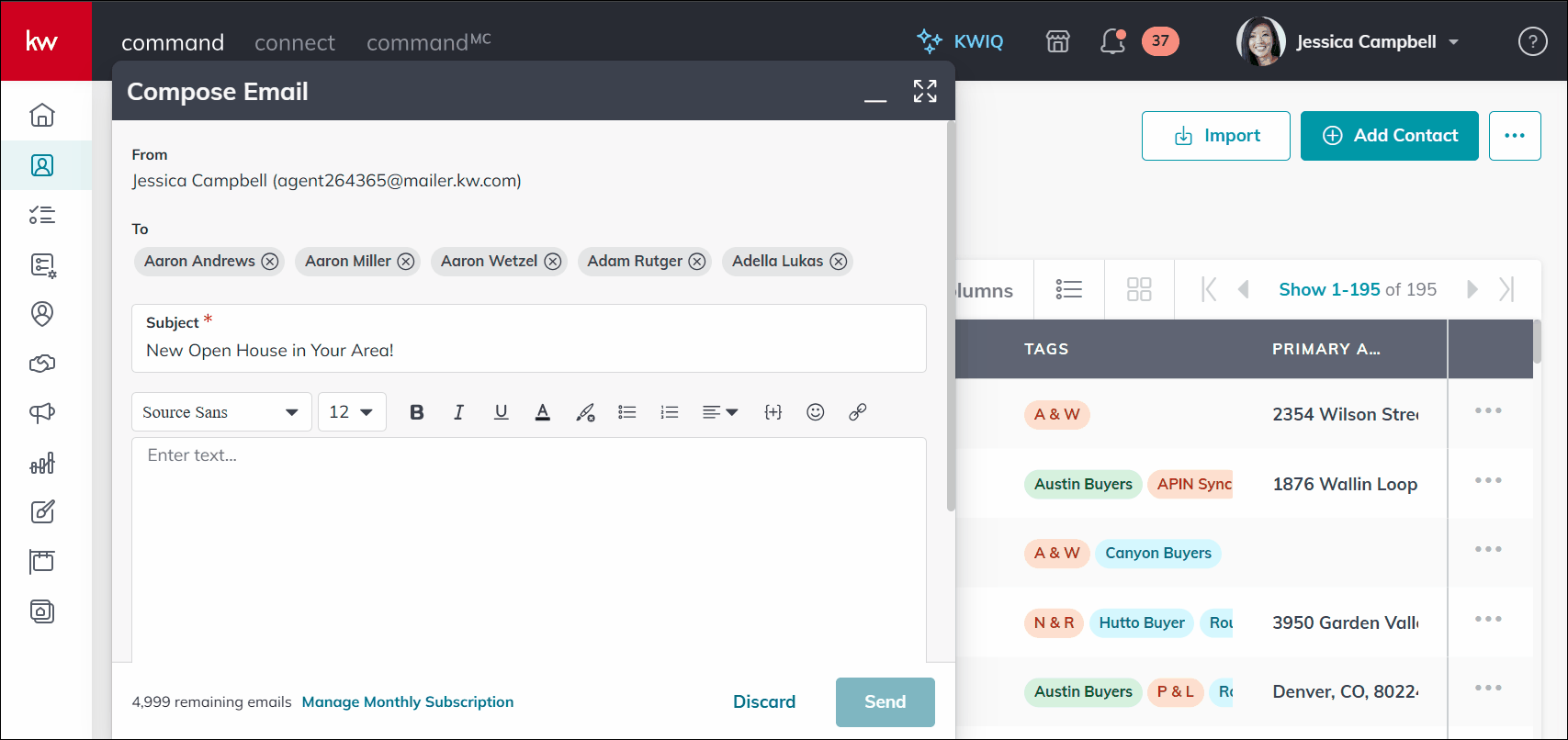Open text alignment dropdown
Viewport: 1568px width, 740px height.
(720, 412)
